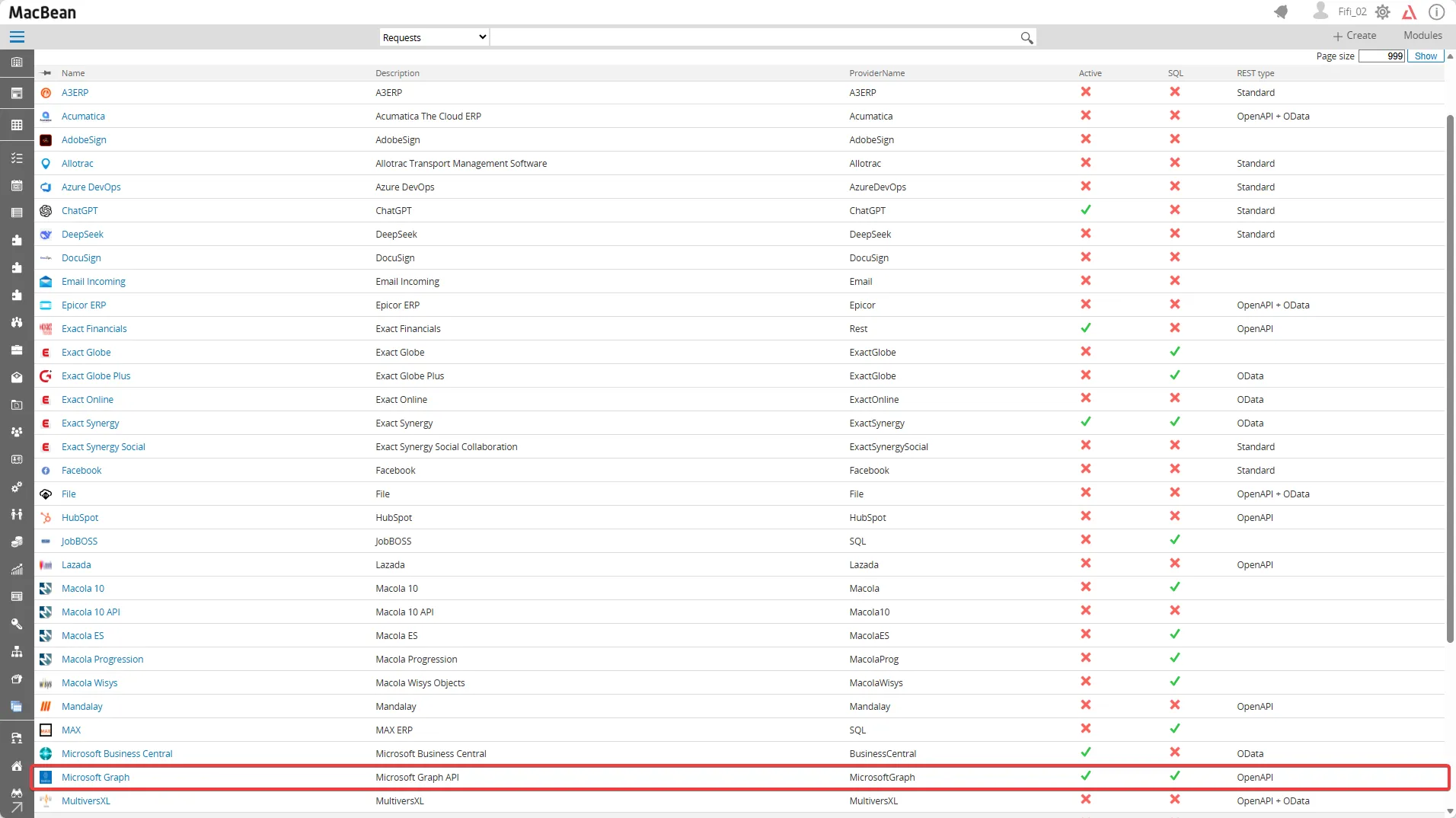Screen dimensions: 1456x818
Task: Open the home icon in the sidebar
Action: 17,765
